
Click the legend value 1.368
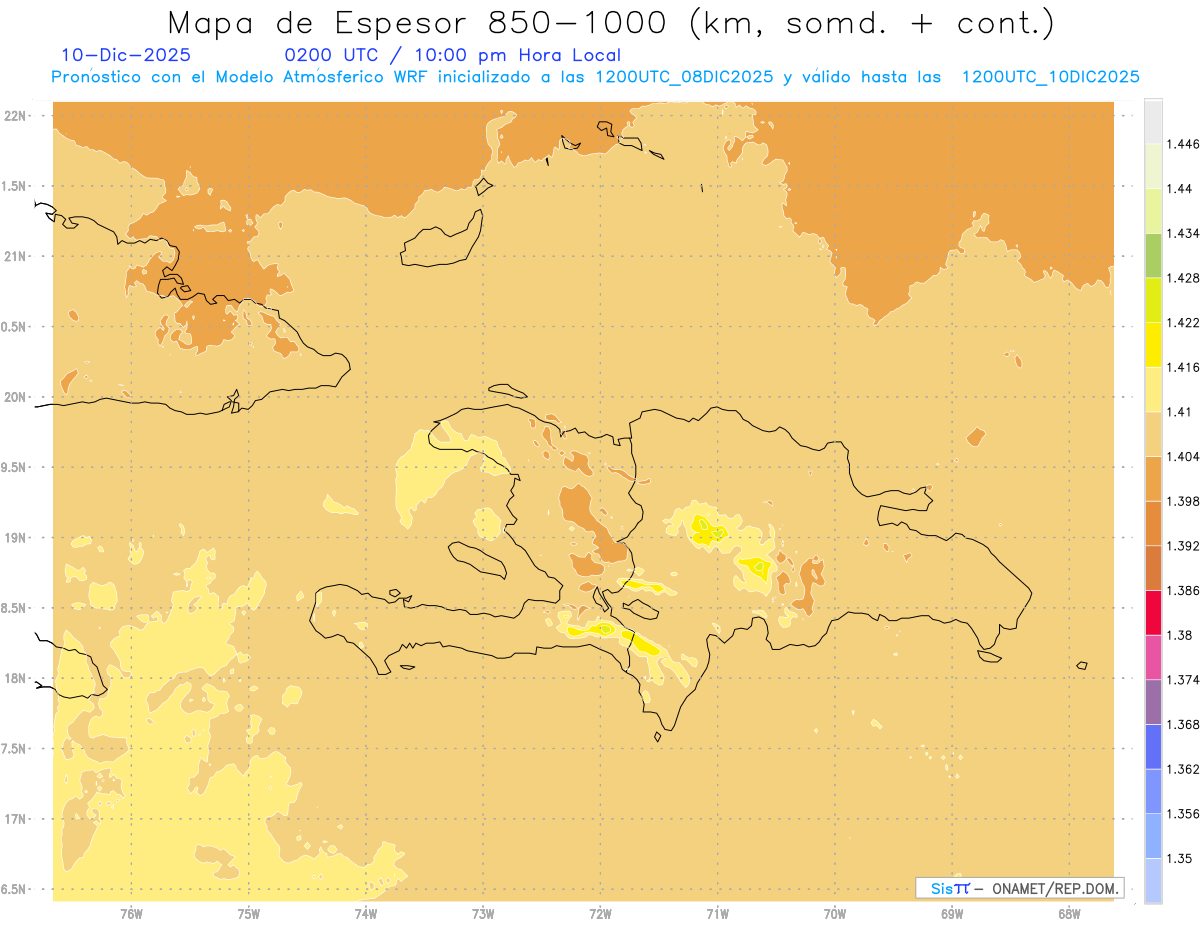click(1184, 724)
